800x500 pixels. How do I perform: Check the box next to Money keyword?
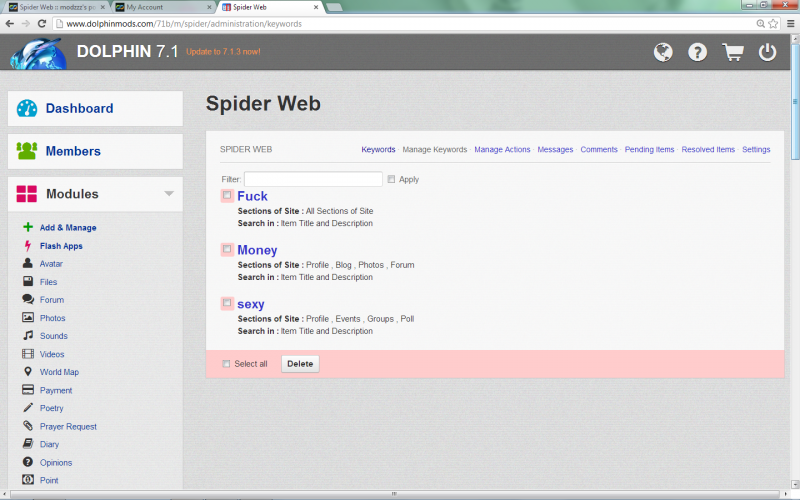coord(227,249)
